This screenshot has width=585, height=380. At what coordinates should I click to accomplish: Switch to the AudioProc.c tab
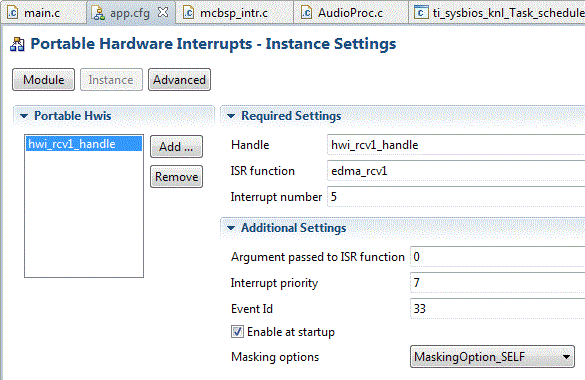click(x=350, y=13)
